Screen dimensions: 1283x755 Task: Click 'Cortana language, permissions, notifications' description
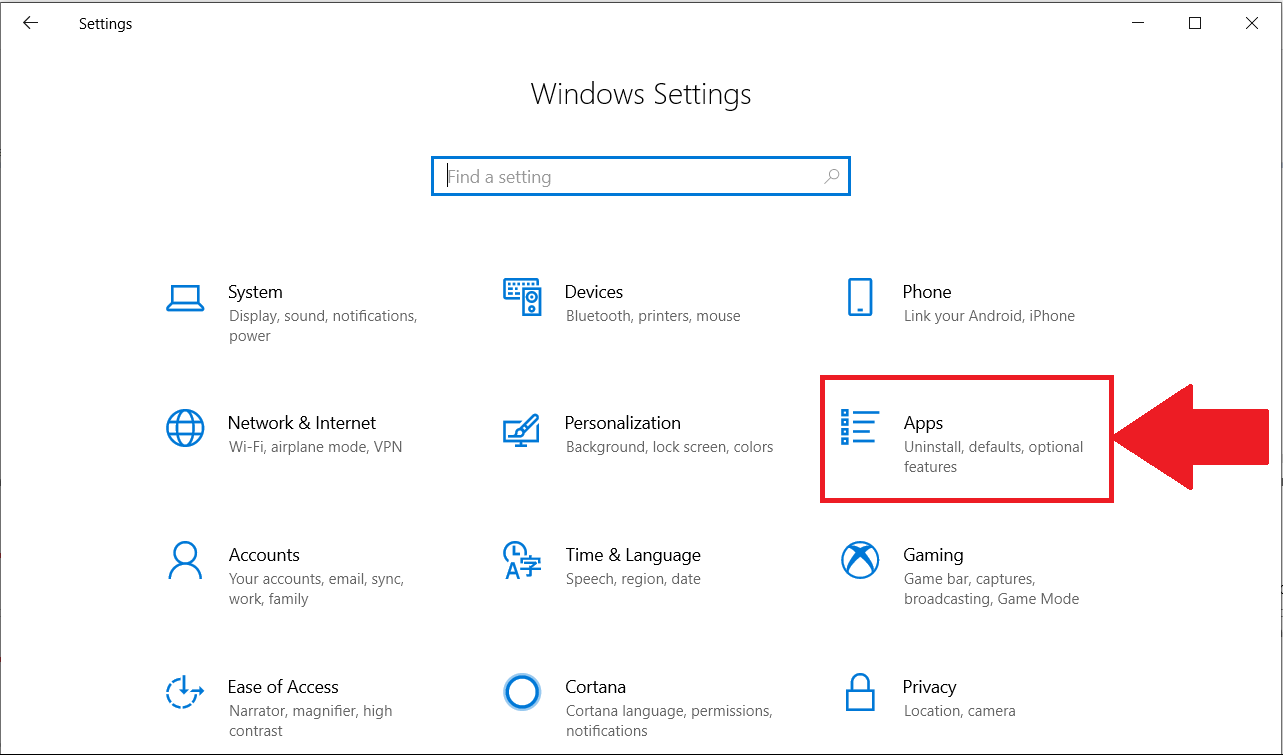[669, 721]
